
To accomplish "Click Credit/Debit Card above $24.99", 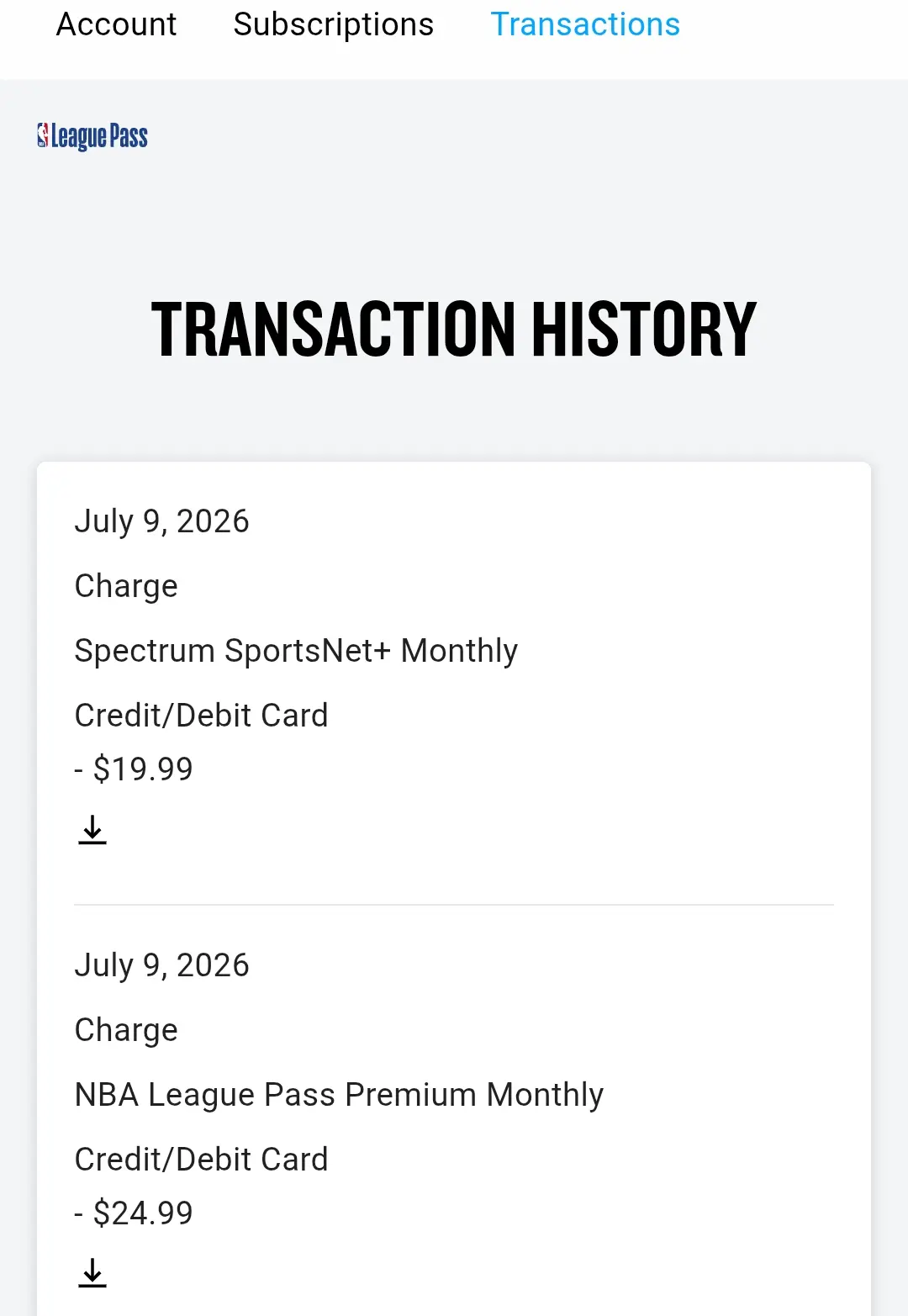I will (201, 1160).
